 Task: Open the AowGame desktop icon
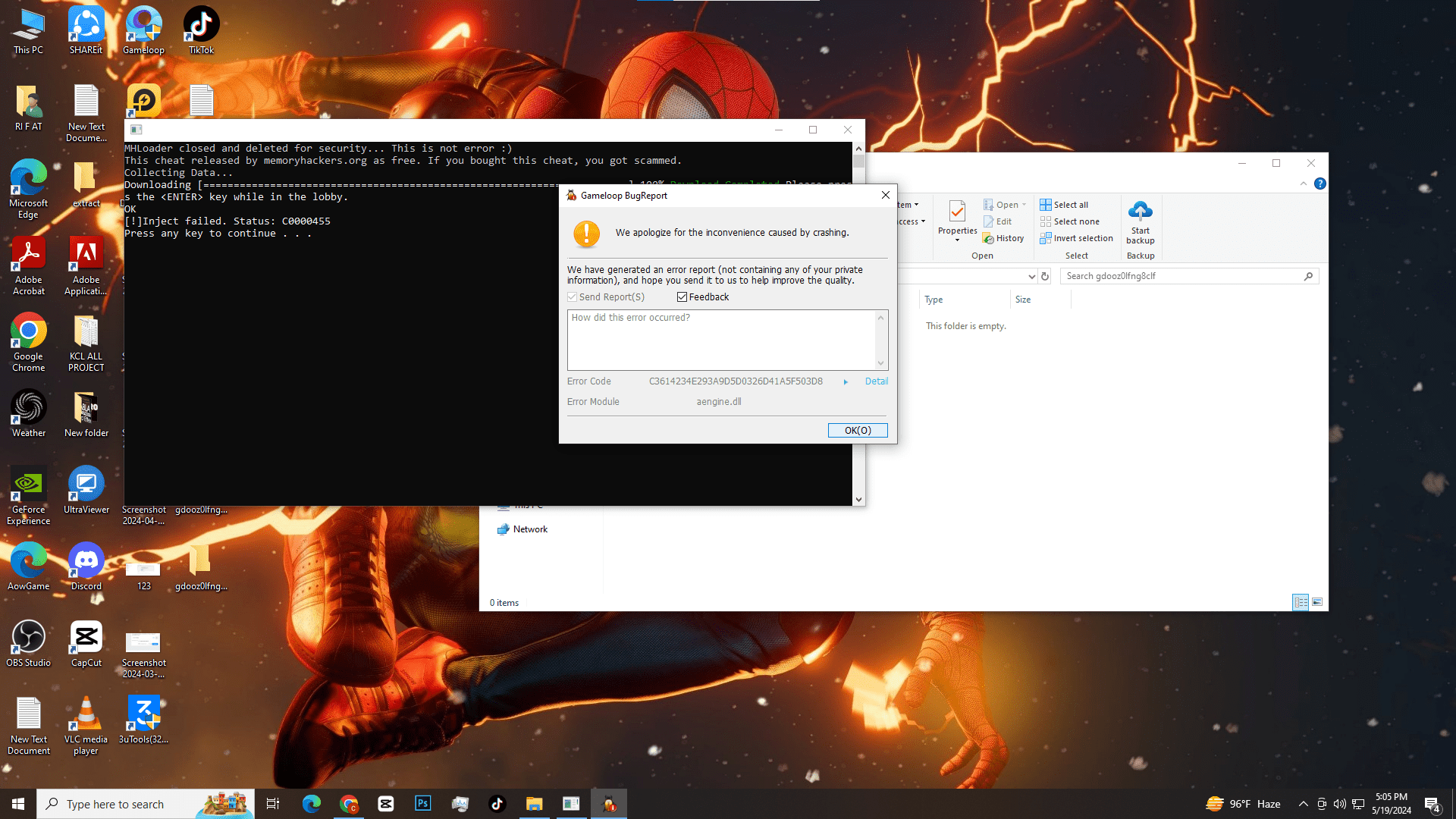click(x=29, y=566)
